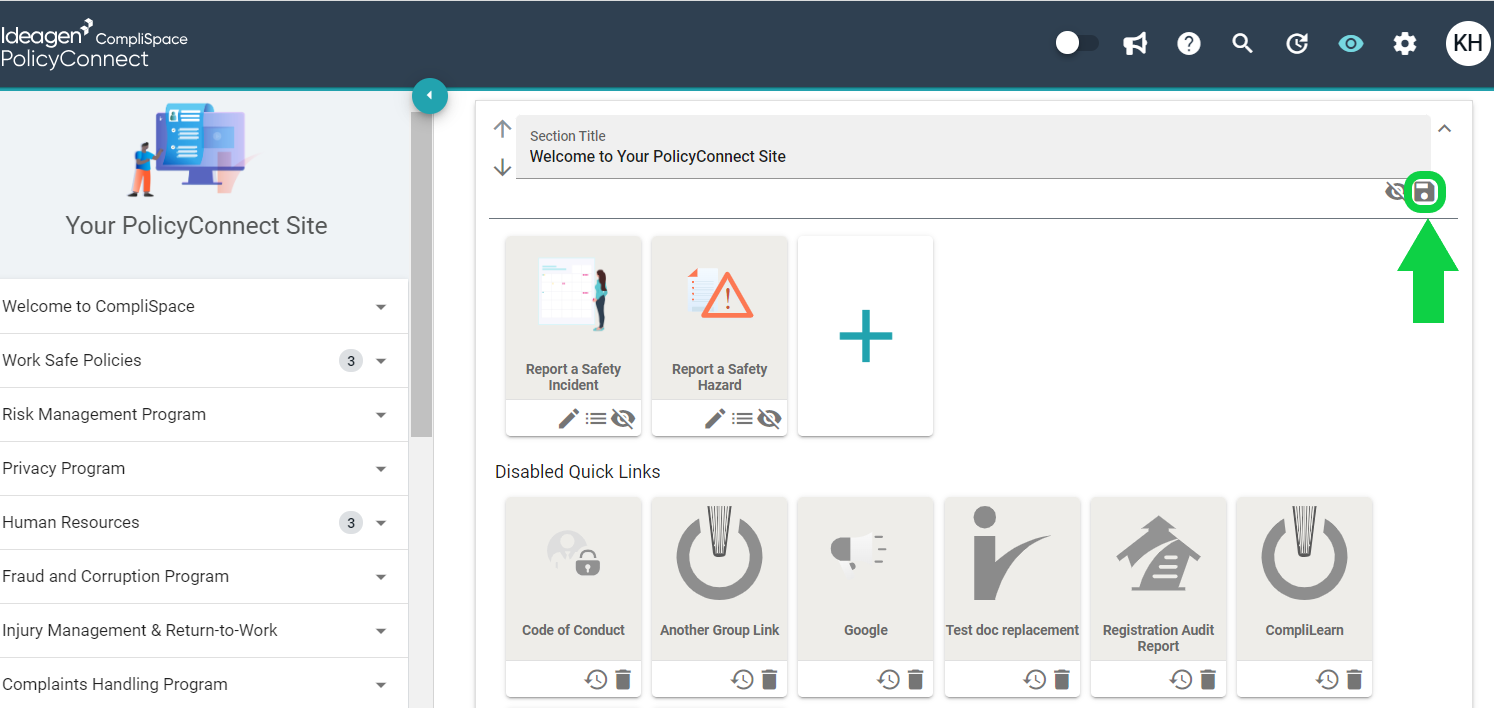Disable Report a Safety Incident via eye icon
1494x708 pixels.
623,418
